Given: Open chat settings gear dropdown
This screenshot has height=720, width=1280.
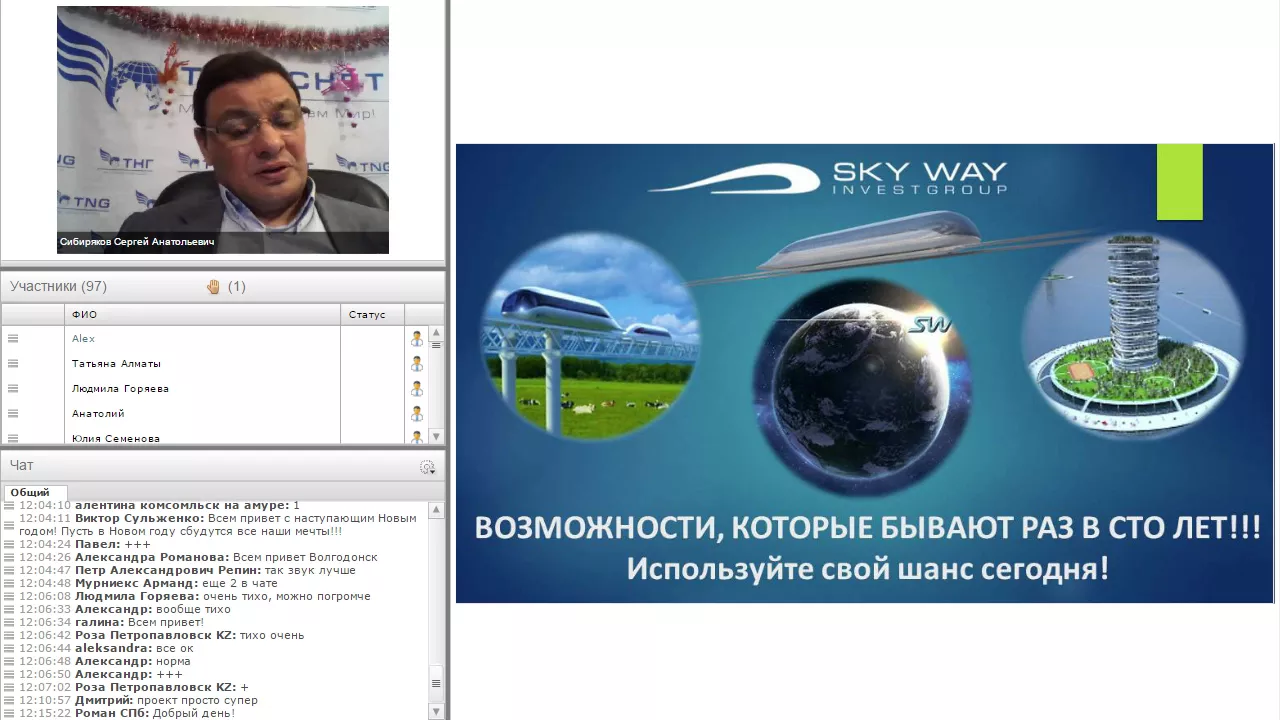Looking at the screenshot, I should (427, 467).
